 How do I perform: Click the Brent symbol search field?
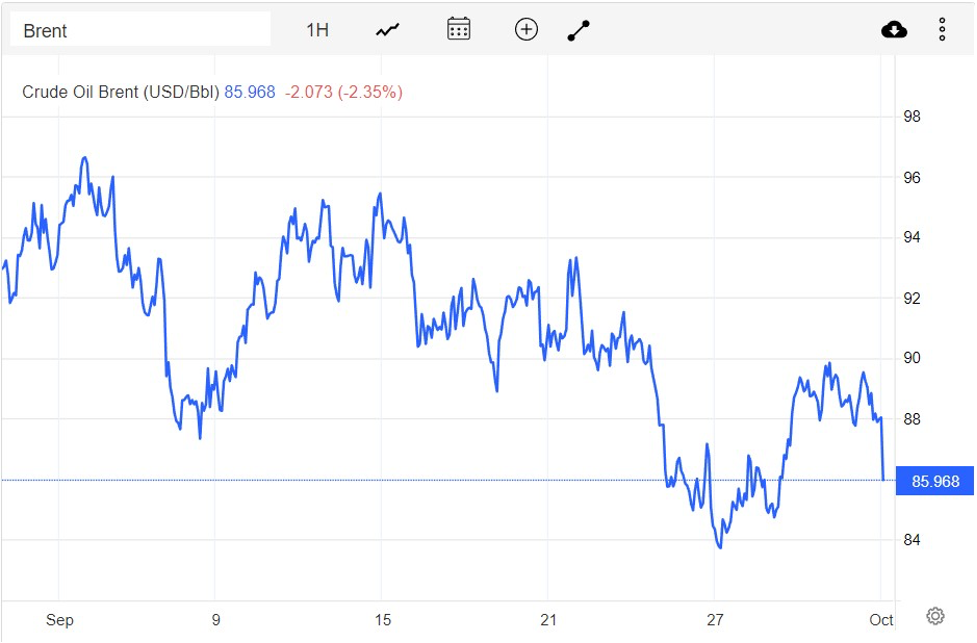(140, 30)
